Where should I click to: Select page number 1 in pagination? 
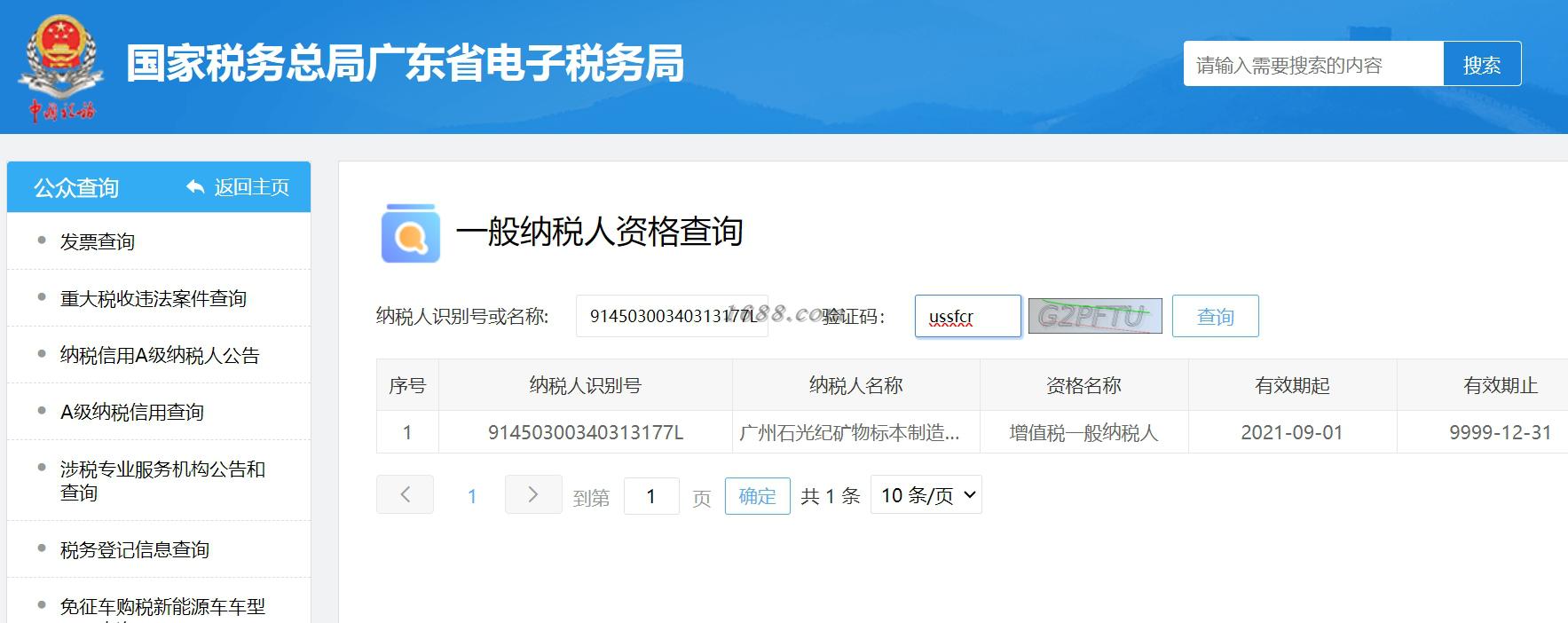472,496
